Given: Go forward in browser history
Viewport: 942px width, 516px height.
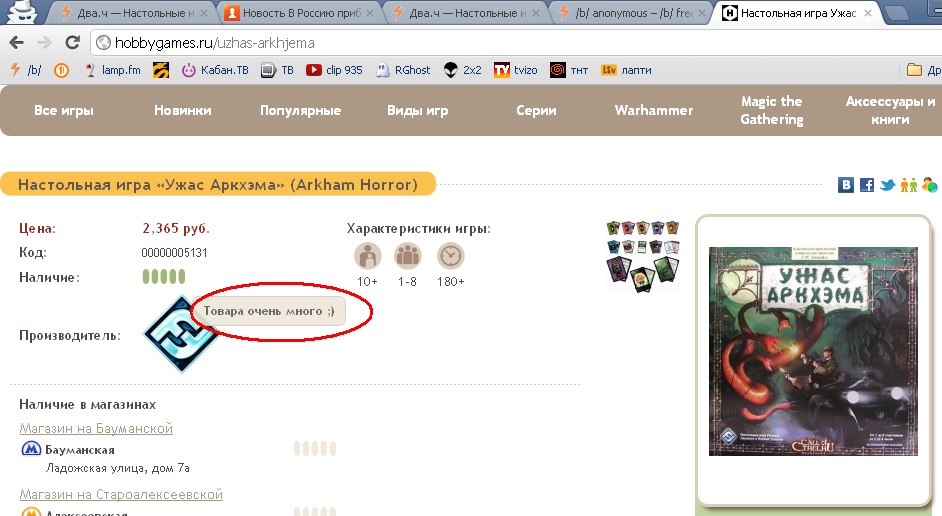Looking at the screenshot, I should click(x=44, y=43).
